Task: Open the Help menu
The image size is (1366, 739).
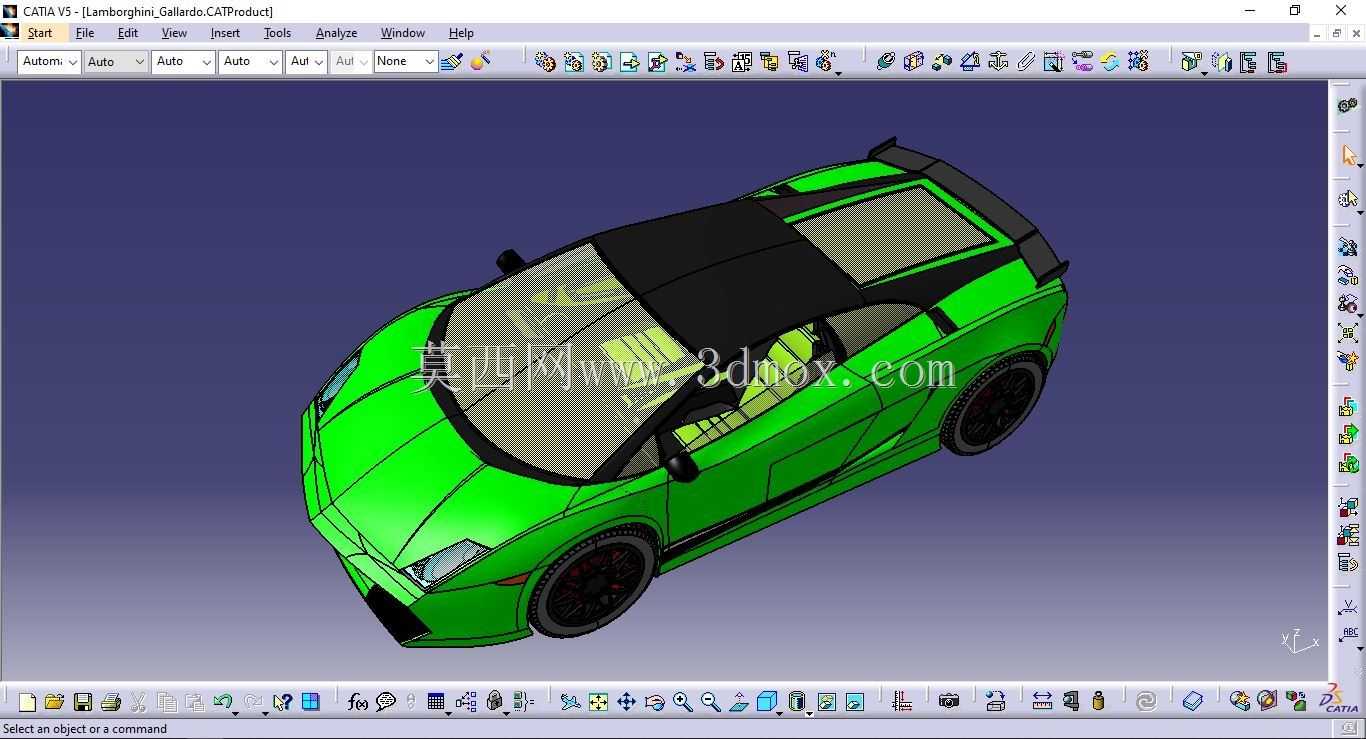Action: click(x=461, y=33)
